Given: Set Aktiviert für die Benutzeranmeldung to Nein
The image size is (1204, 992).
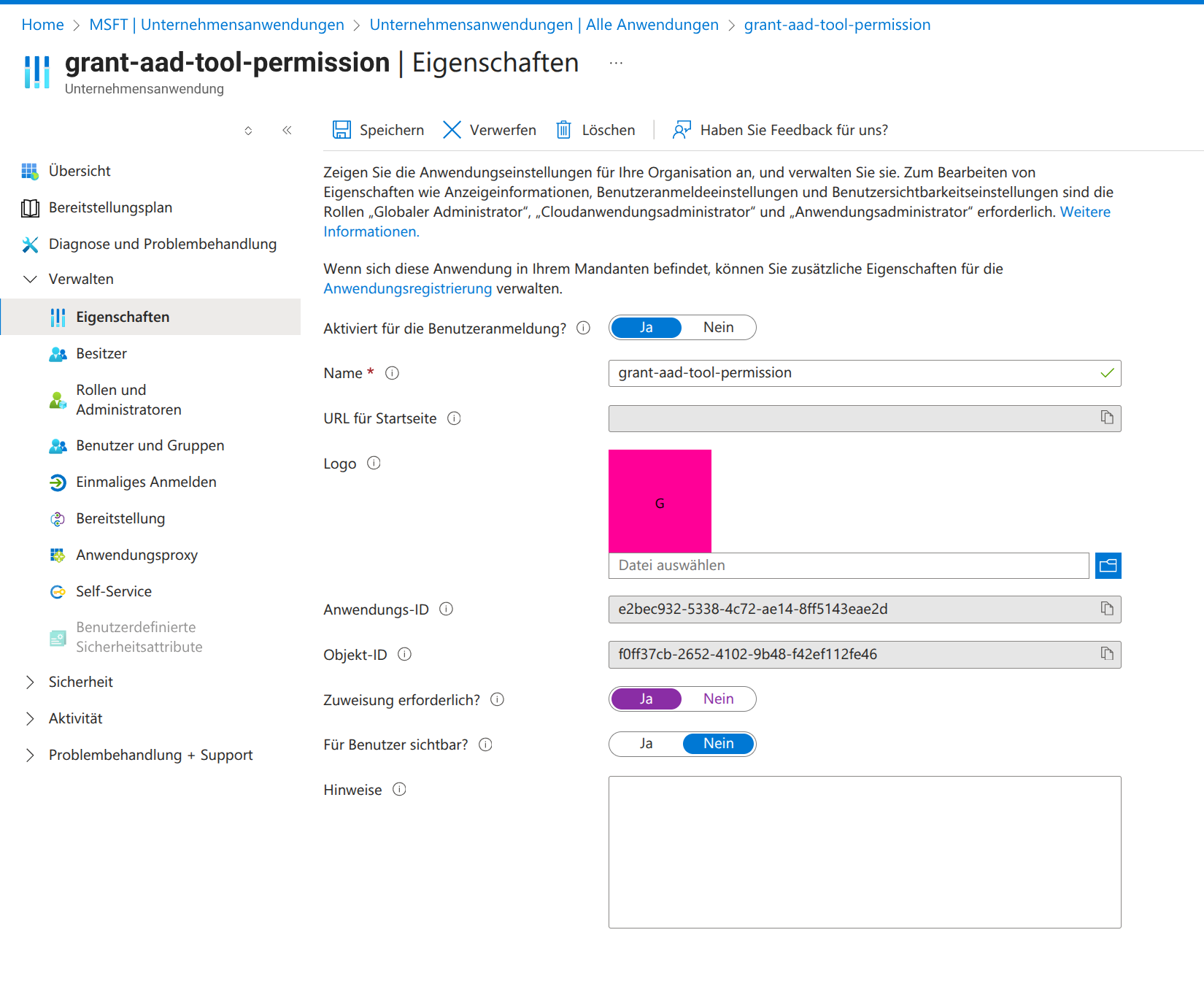Looking at the screenshot, I should [x=718, y=327].
